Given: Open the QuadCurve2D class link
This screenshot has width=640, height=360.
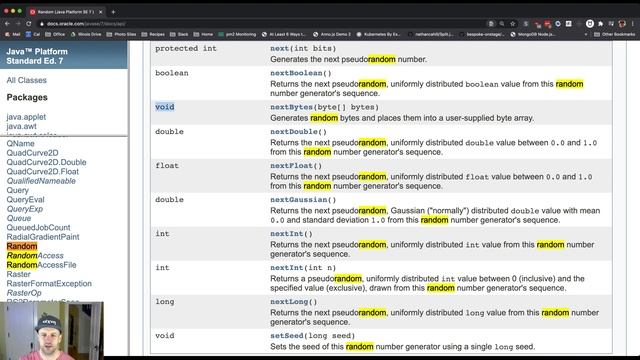Looking at the screenshot, I should click(x=32, y=153).
